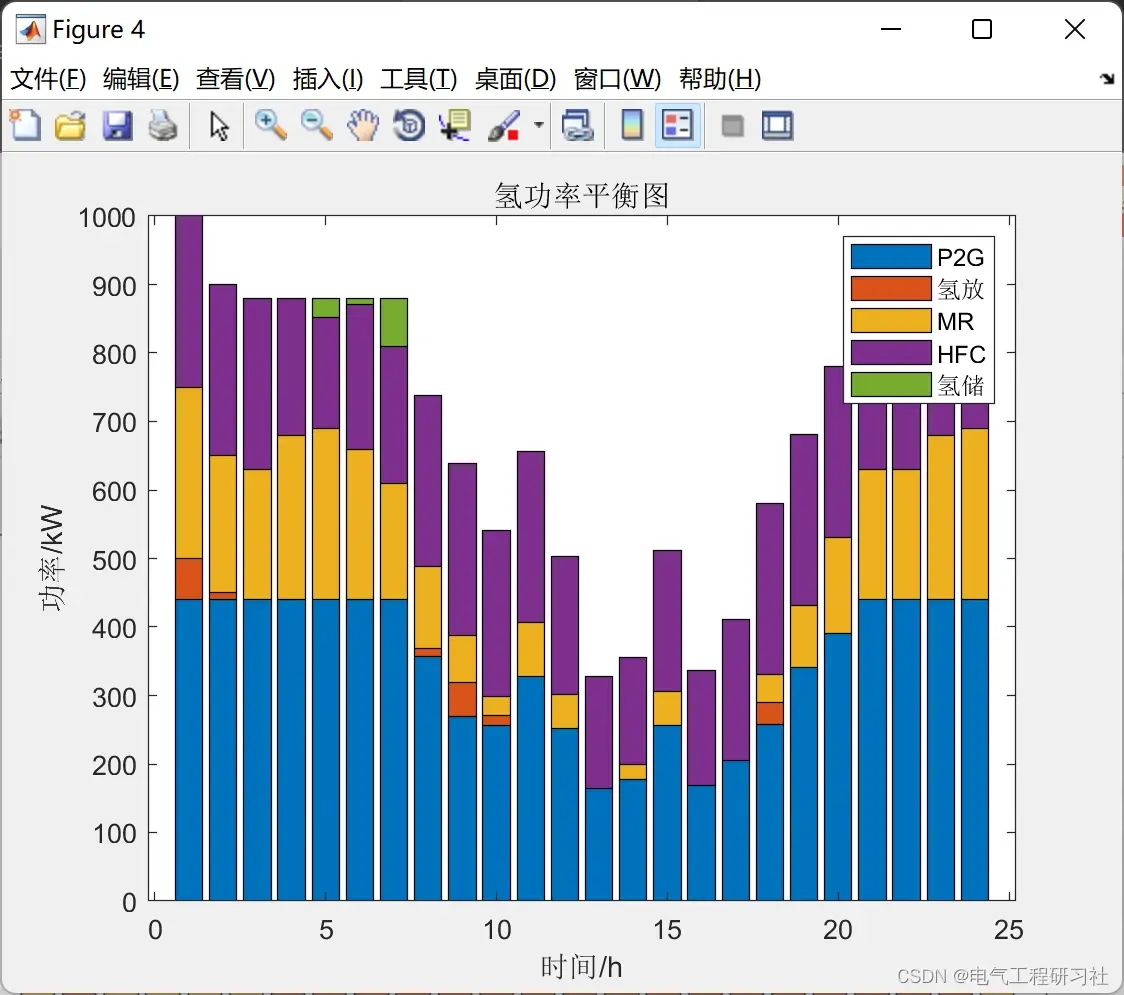Image resolution: width=1124 pixels, height=995 pixels.
Task: Open the 文件(F) menu
Action: tap(48, 79)
